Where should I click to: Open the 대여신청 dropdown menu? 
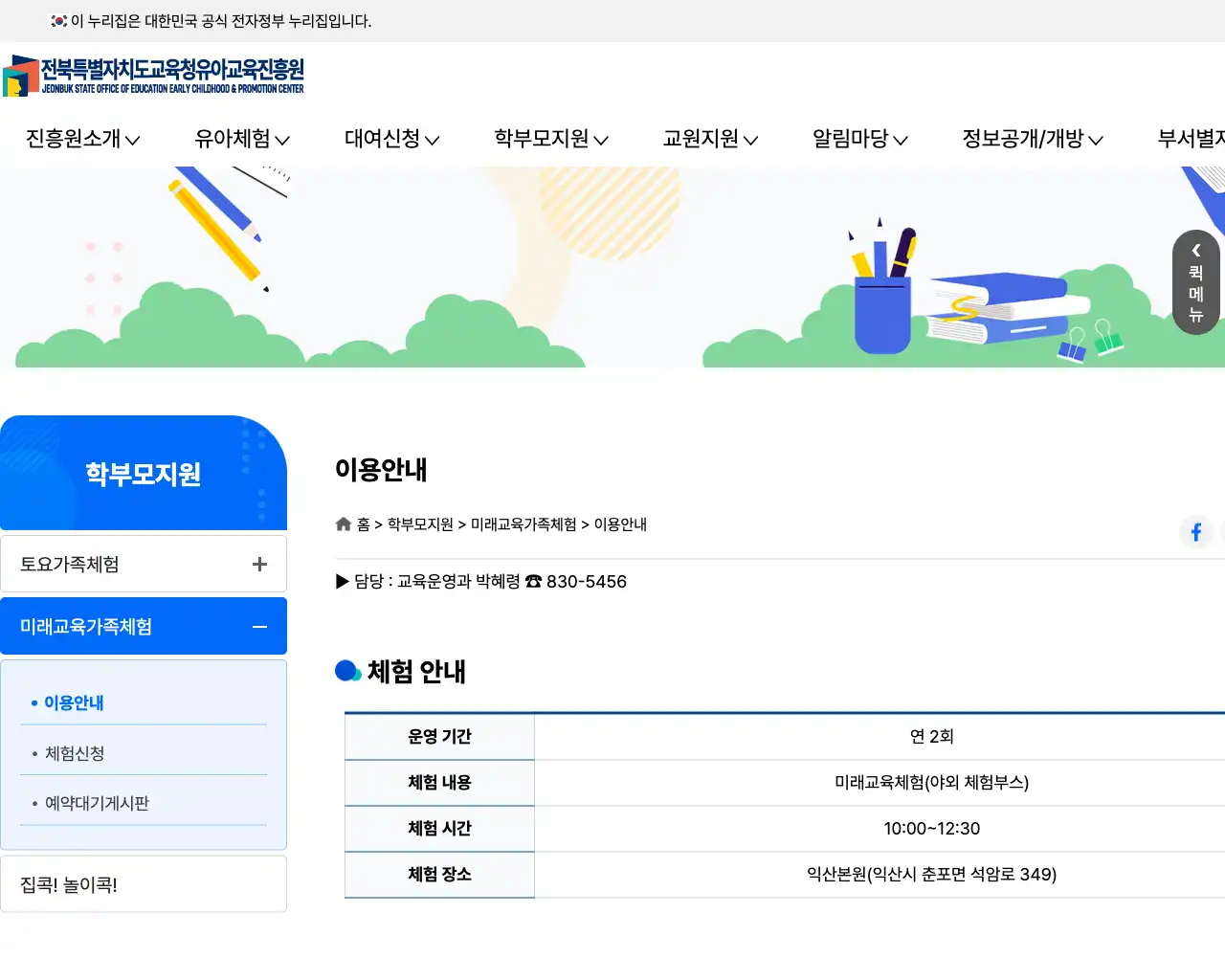(388, 139)
